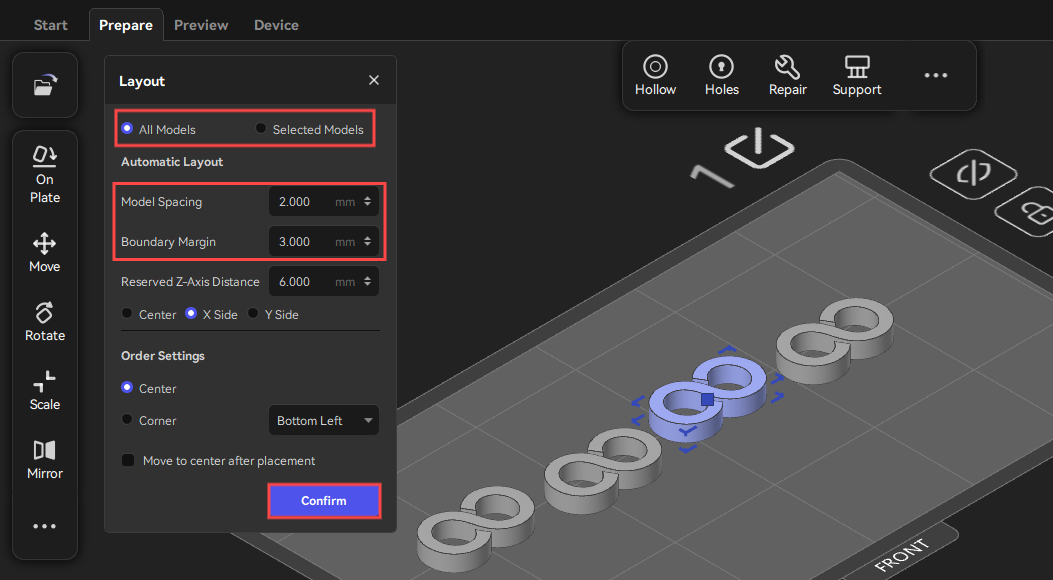Image resolution: width=1053 pixels, height=580 pixels.
Task: Open the Holes punching tool
Action: (x=721, y=75)
